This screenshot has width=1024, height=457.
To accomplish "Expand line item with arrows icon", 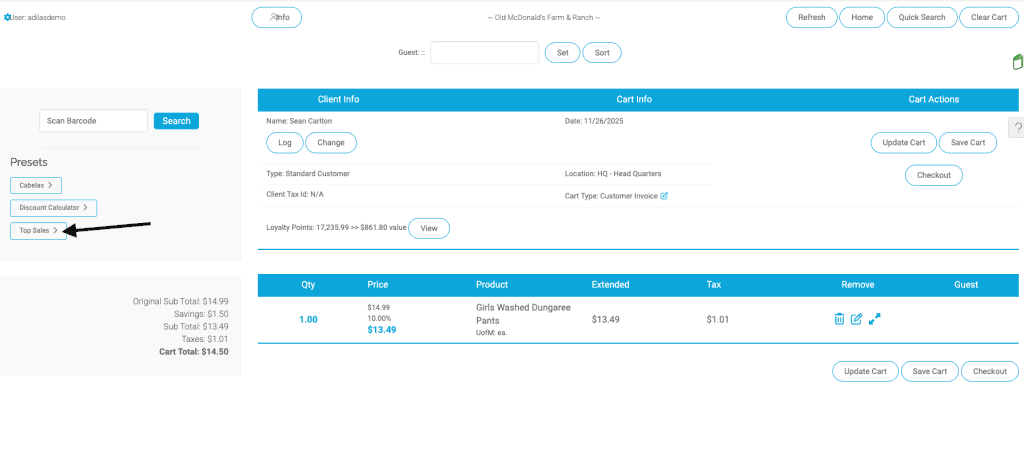I will click(874, 319).
